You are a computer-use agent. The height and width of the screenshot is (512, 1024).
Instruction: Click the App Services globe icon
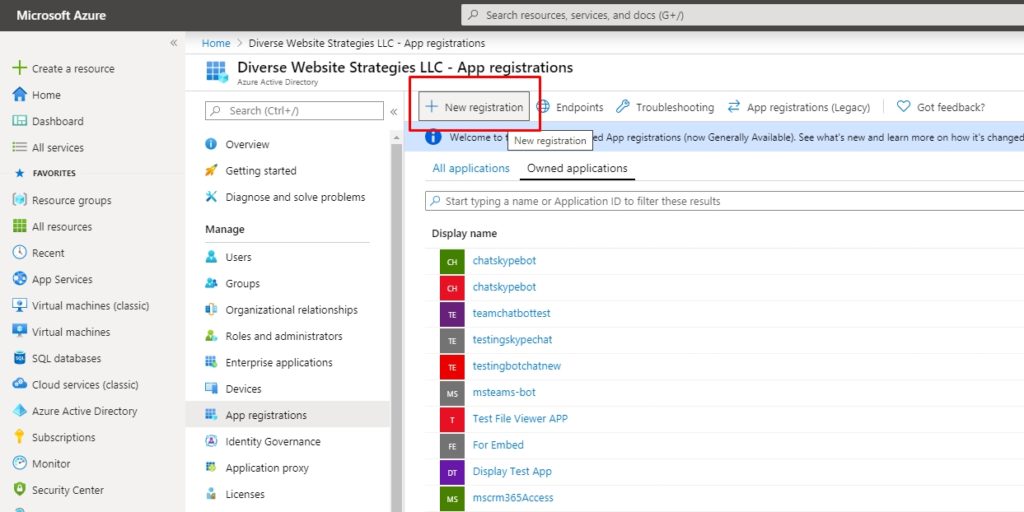[20, 279]
